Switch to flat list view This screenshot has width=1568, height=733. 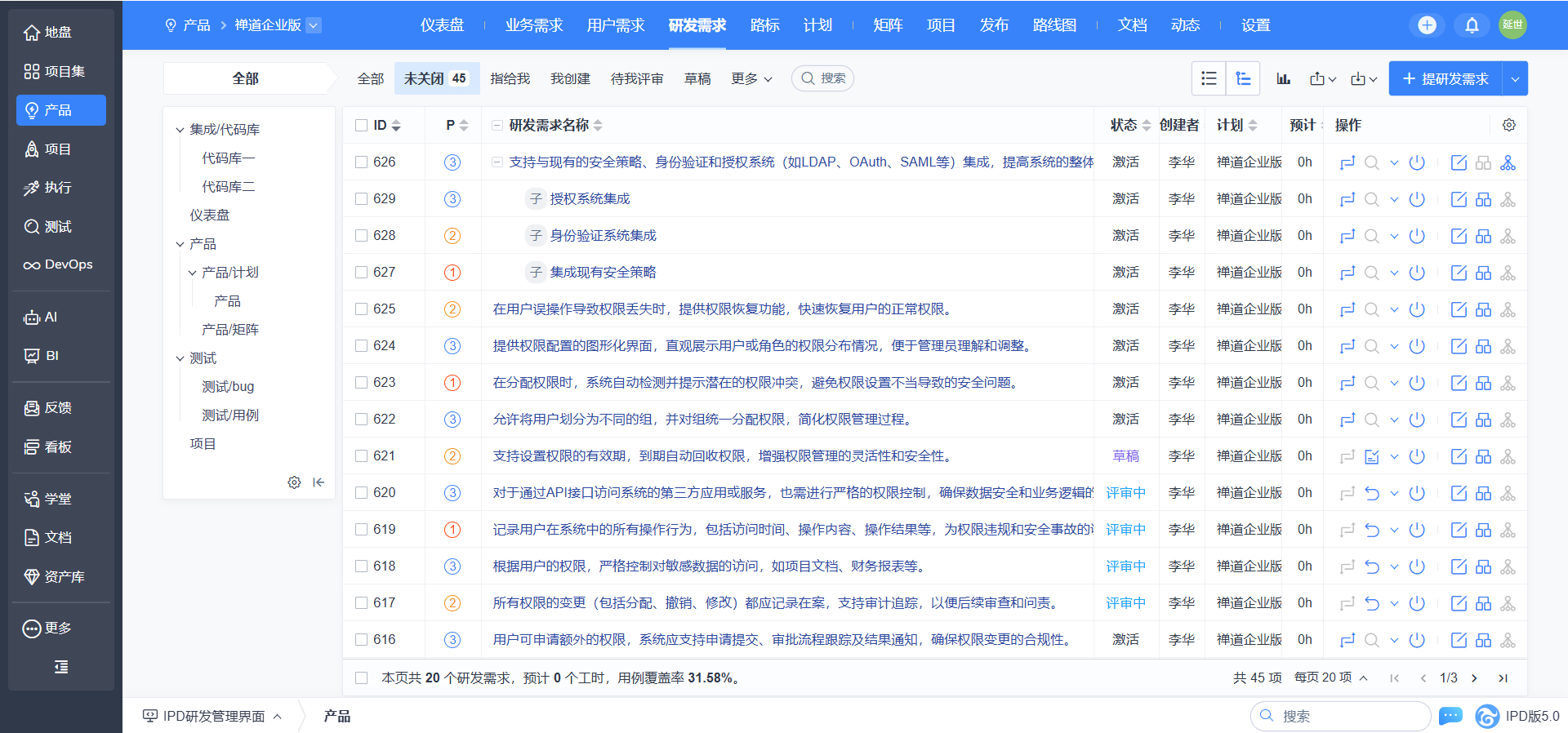[x=1209, y=78]
